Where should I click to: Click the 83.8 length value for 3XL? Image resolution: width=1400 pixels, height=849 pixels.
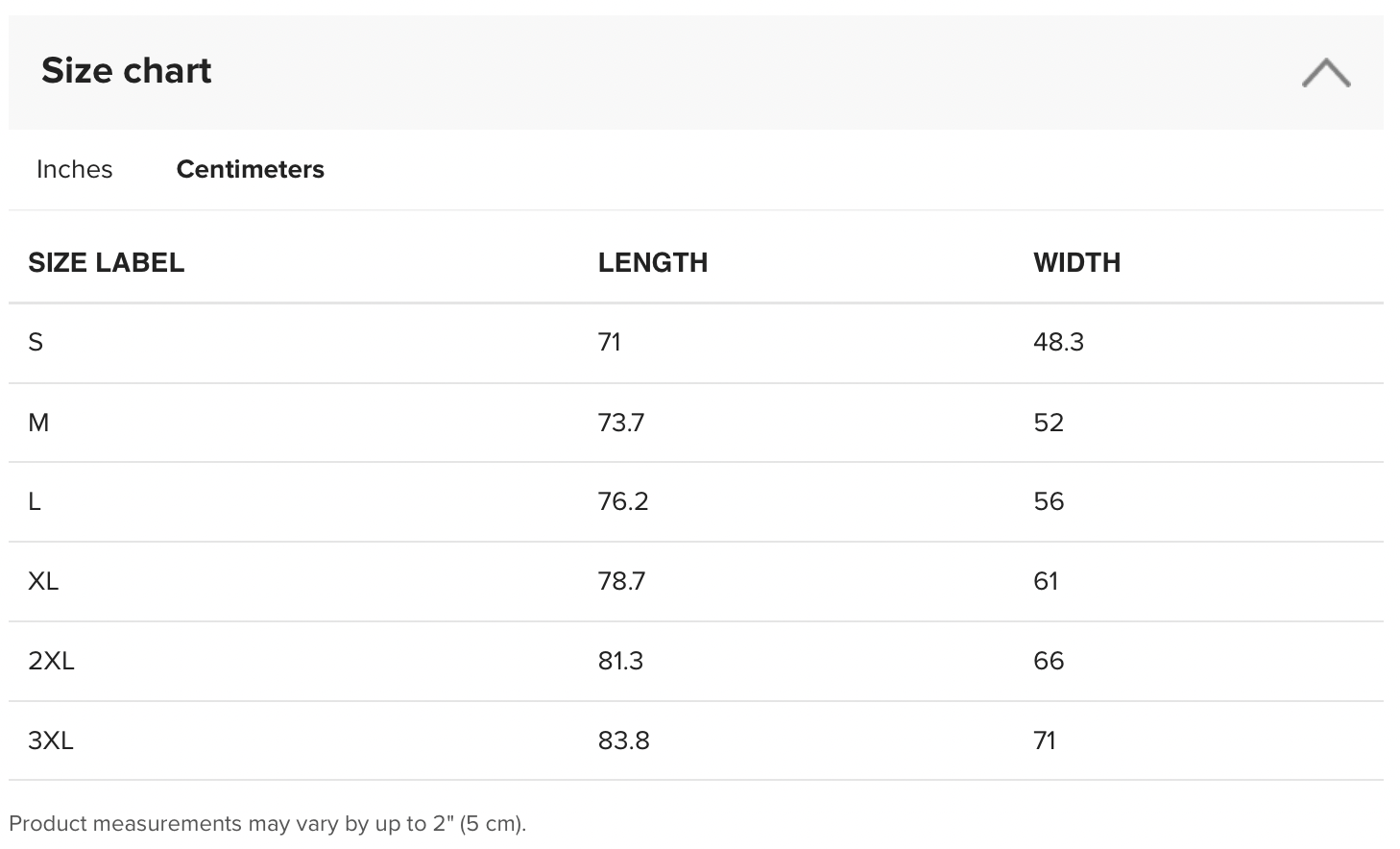[x=623, y=740]
